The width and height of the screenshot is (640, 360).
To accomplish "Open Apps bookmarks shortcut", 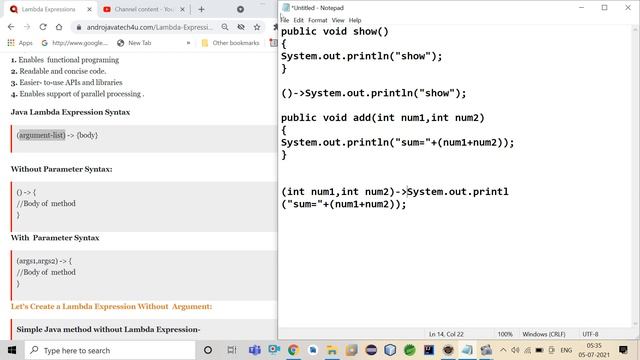I will click(20, 43).
